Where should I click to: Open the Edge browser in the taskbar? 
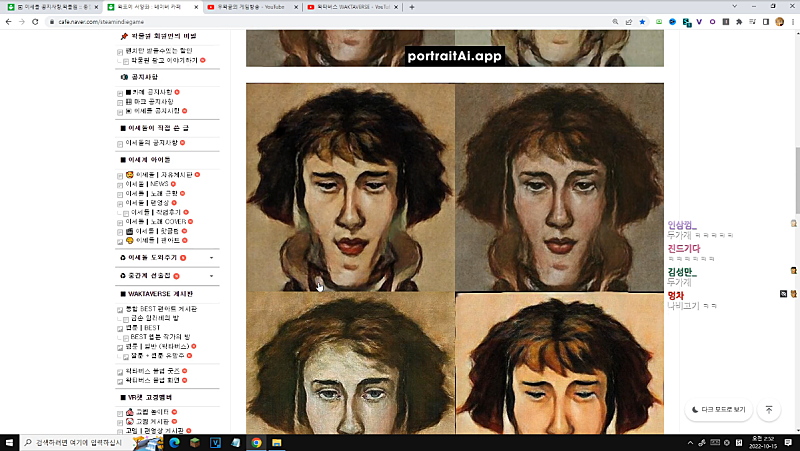coord(173,442)
